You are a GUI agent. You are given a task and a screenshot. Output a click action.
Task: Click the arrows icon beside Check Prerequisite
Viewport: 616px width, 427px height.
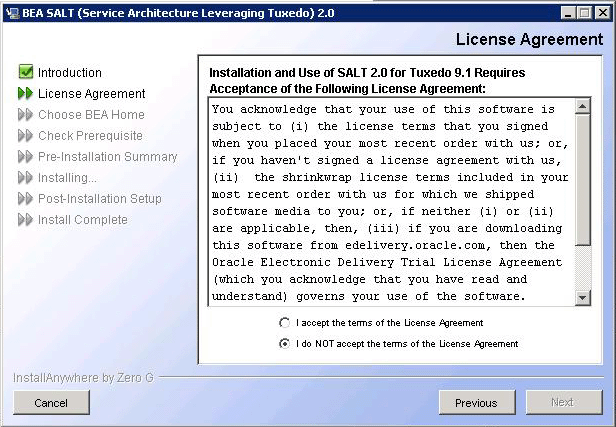coord(26,136)
